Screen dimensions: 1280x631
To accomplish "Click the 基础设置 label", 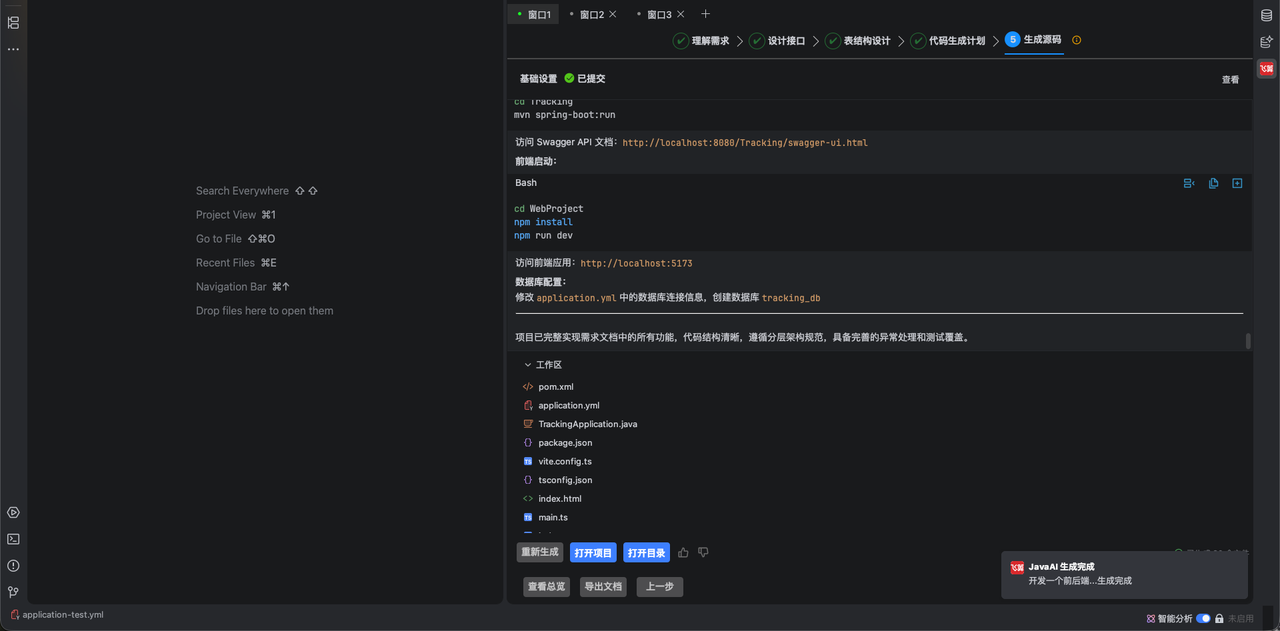I will [538, 79].
